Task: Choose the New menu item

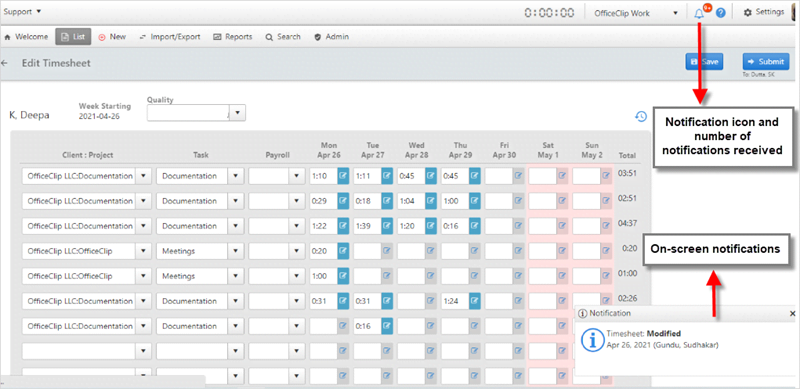Action: (x=112, y=37)
